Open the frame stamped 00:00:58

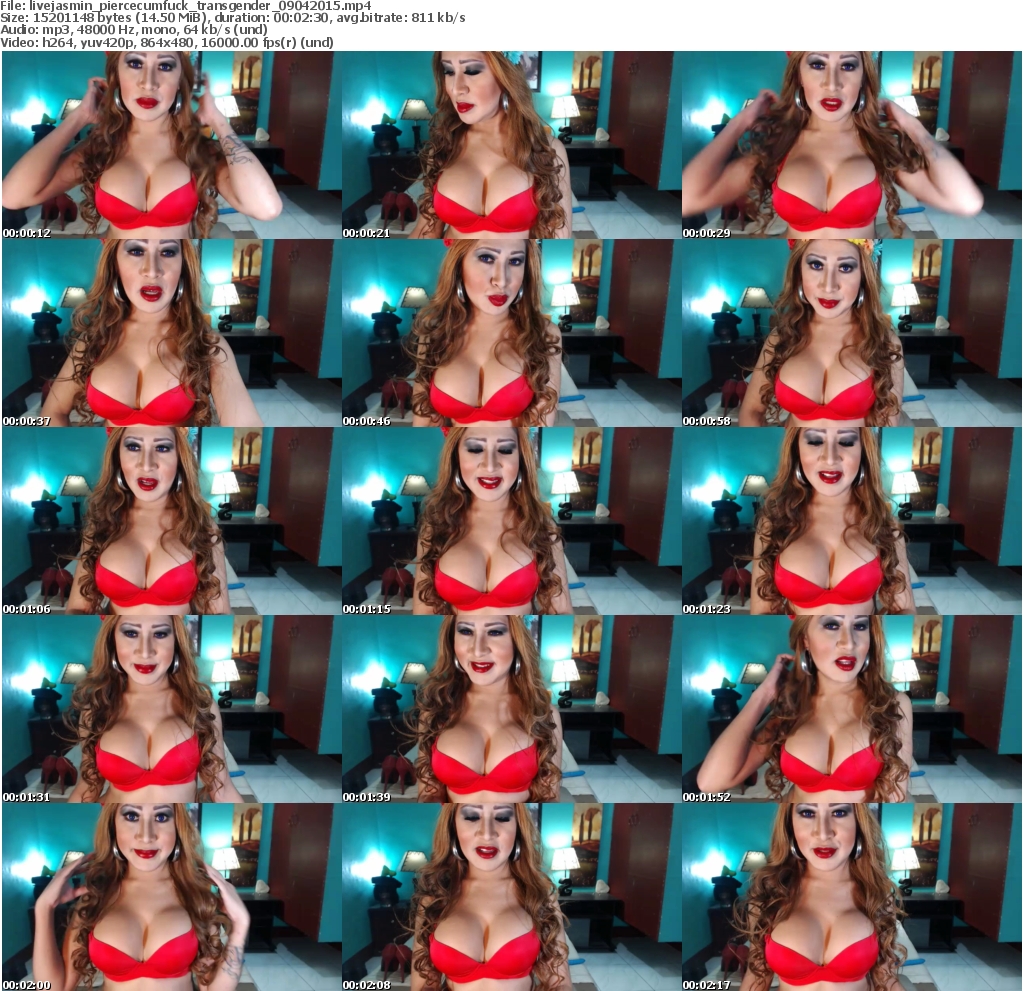[852, 333]
